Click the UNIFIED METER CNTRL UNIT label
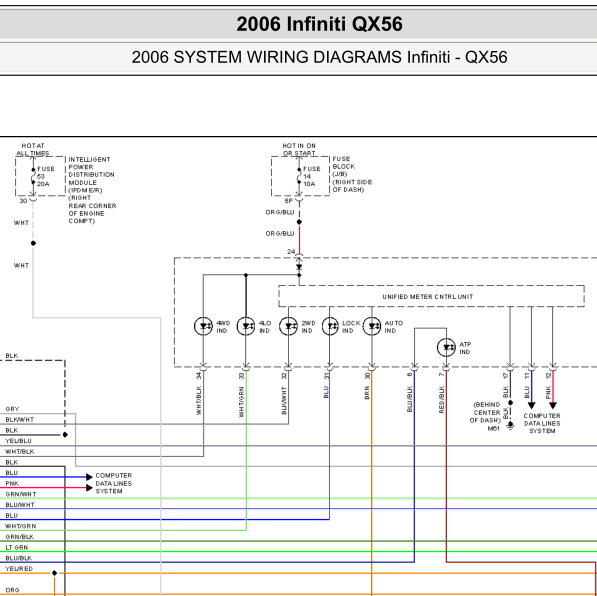 (428, 296)
